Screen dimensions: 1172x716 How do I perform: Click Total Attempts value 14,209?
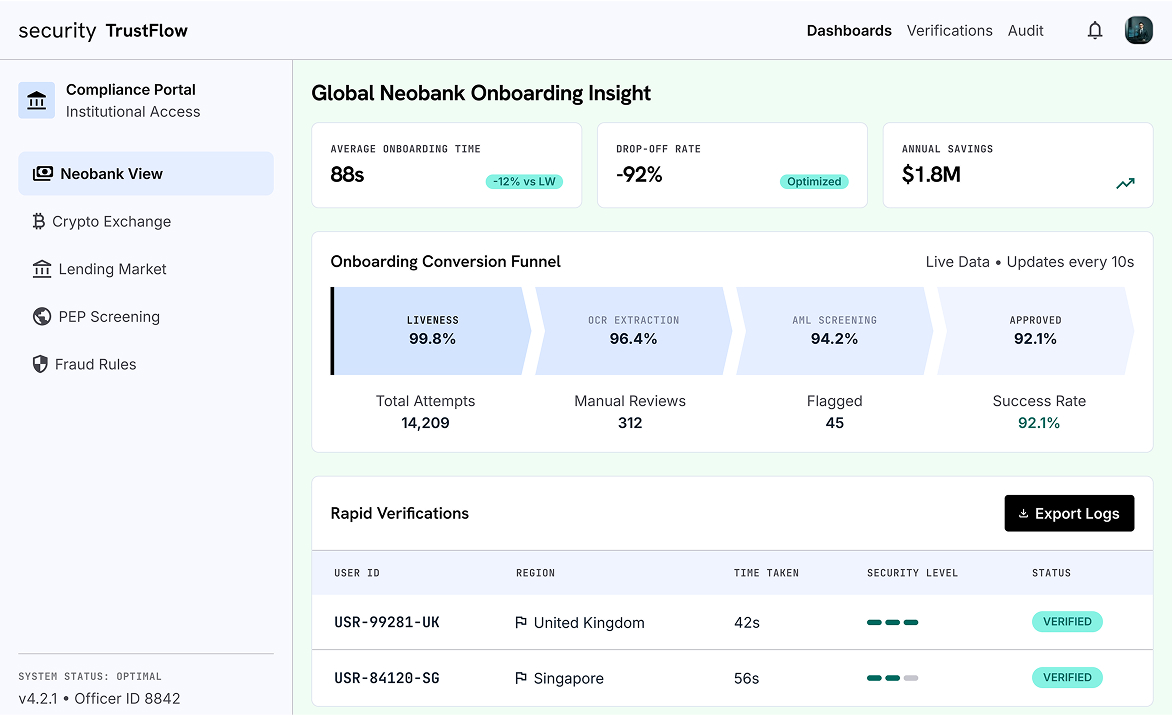425,423
